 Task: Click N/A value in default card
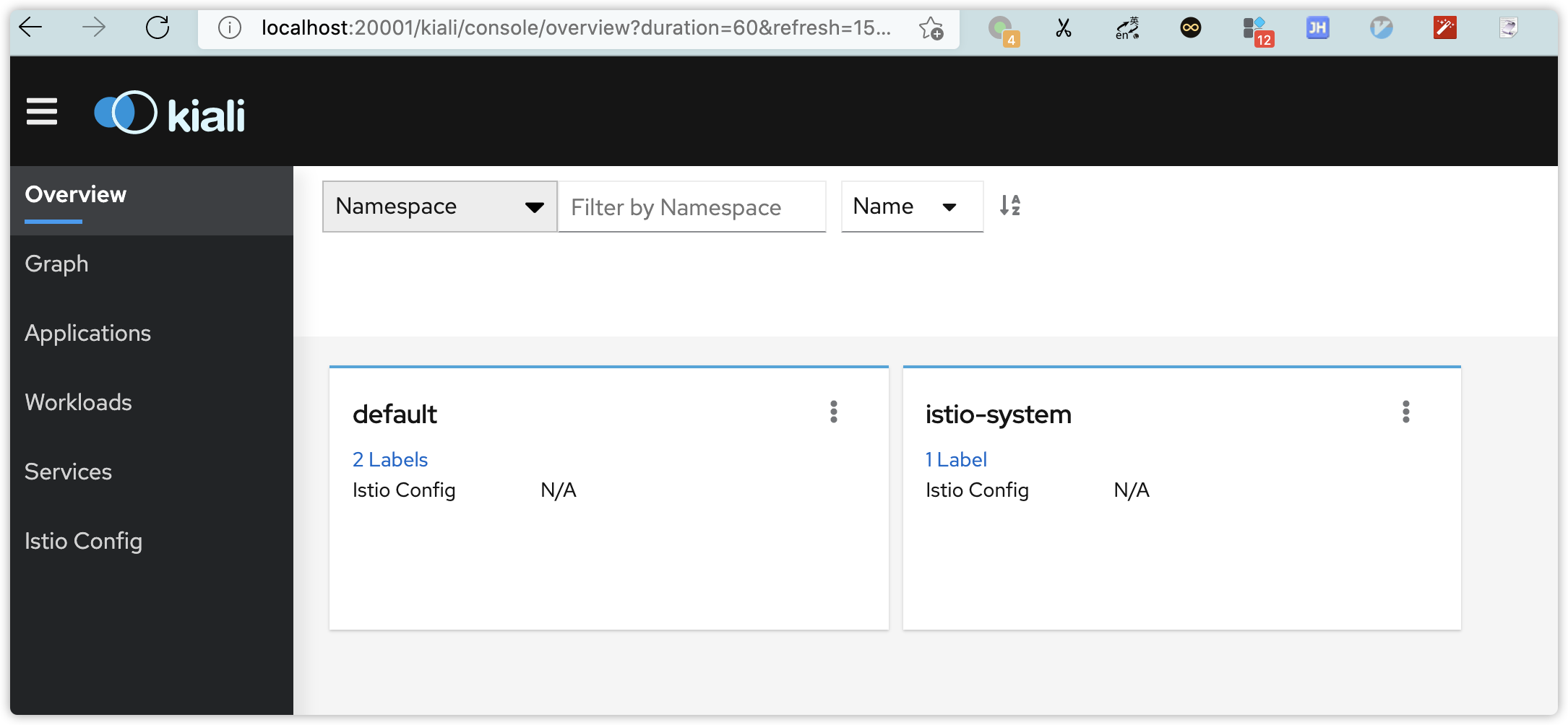559,490
